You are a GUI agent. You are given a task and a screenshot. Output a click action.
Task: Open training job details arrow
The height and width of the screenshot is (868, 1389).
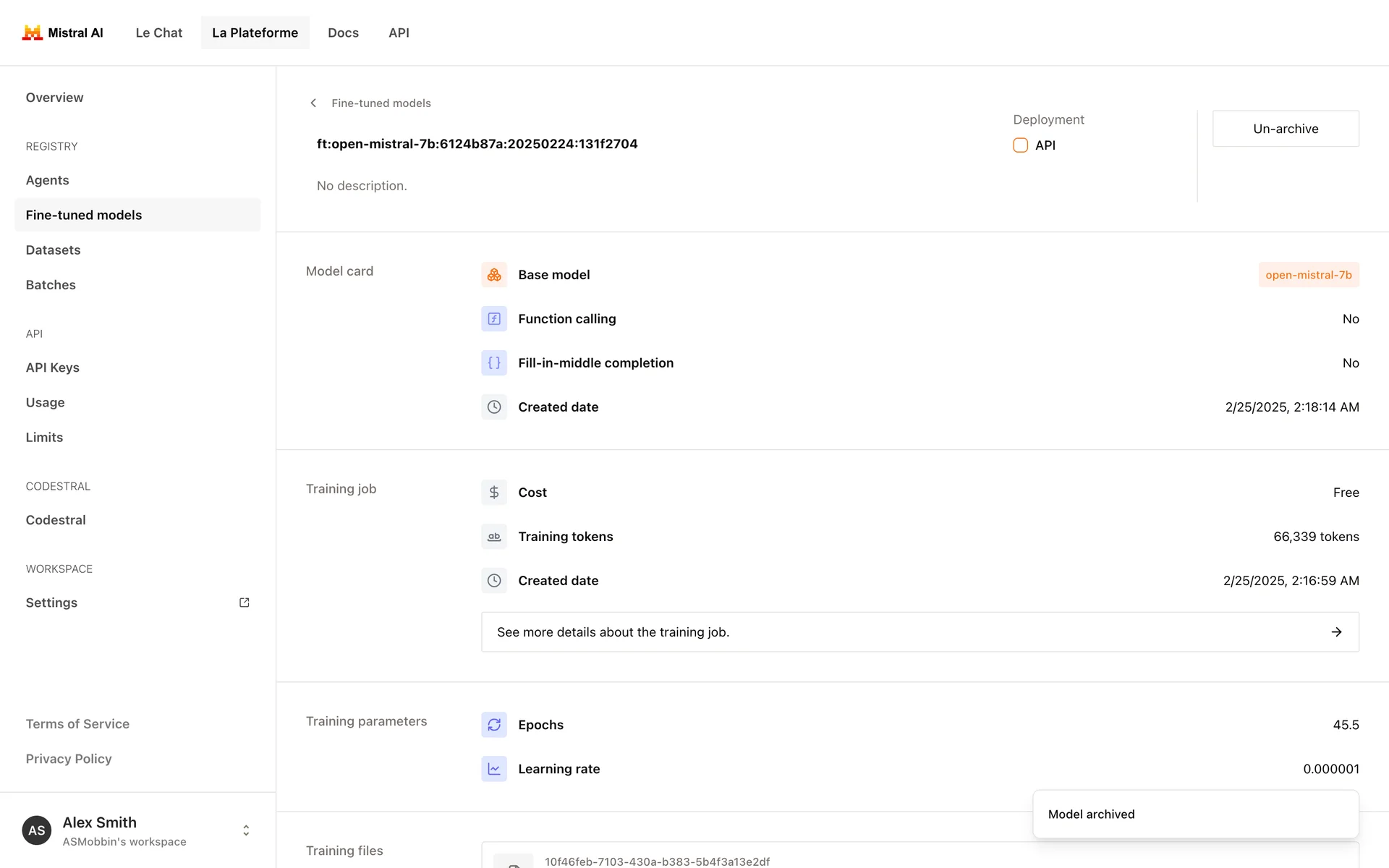pyautogui.click(x=1336, y=632)
